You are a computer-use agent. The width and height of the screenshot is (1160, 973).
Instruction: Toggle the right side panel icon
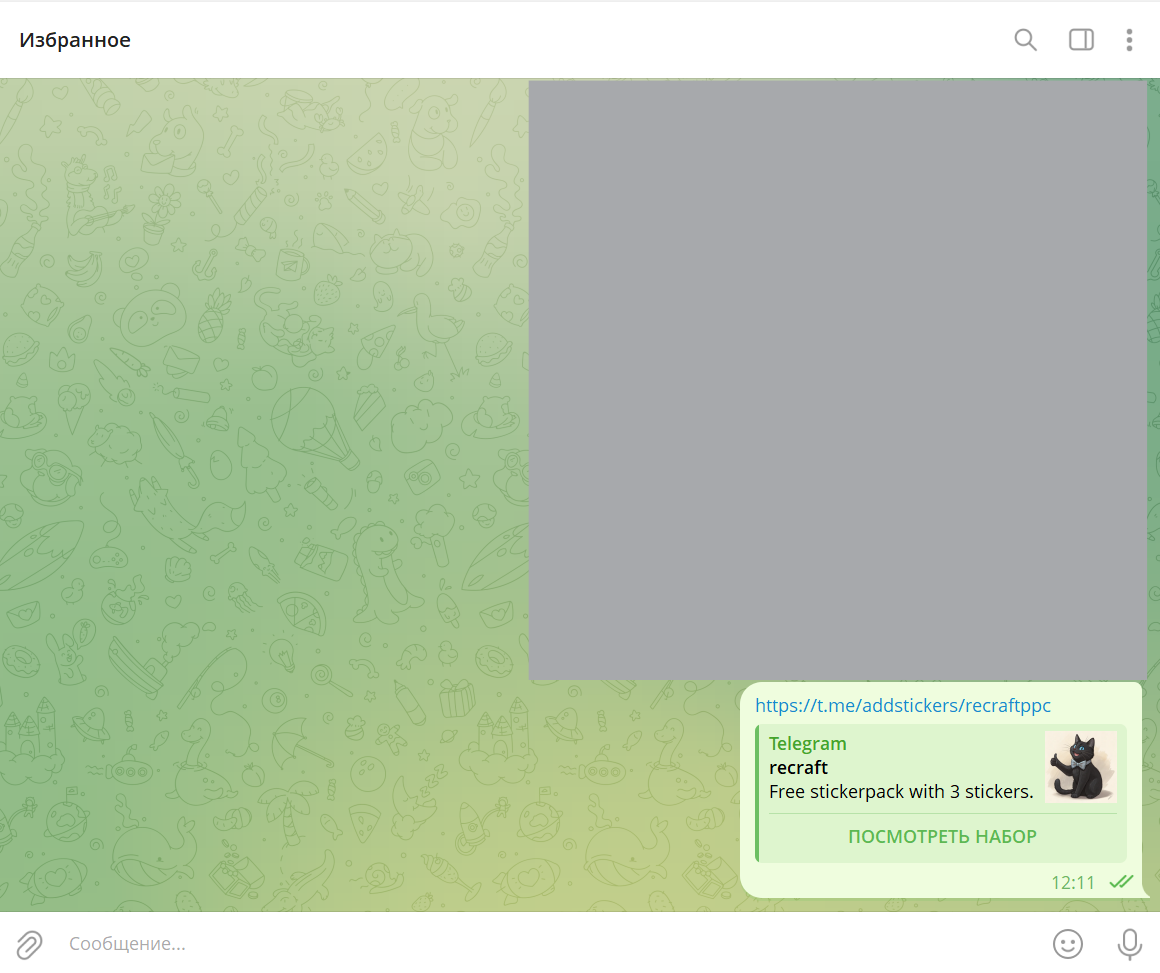[x=1081, y=40]
